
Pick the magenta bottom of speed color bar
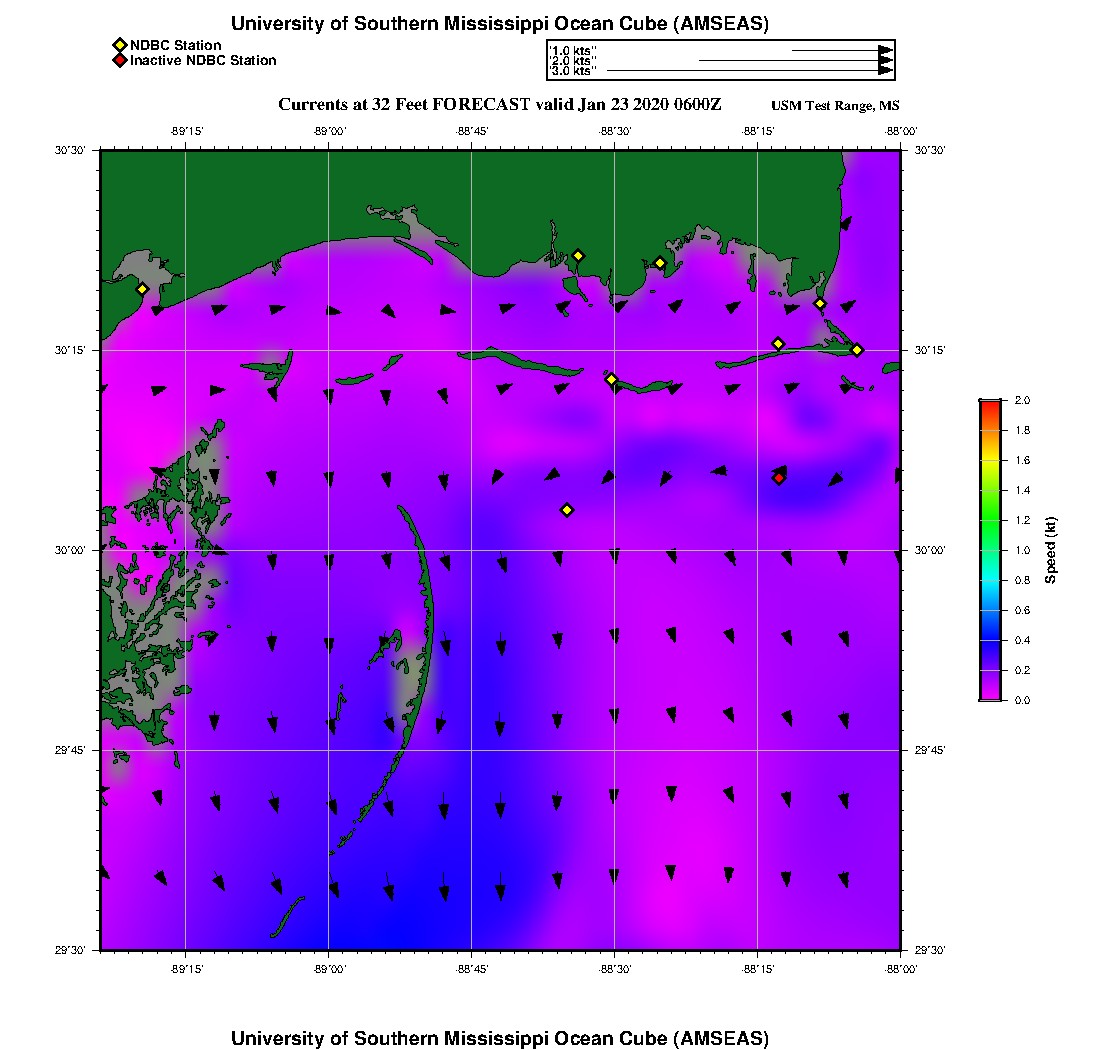click(x=990, y=695)
